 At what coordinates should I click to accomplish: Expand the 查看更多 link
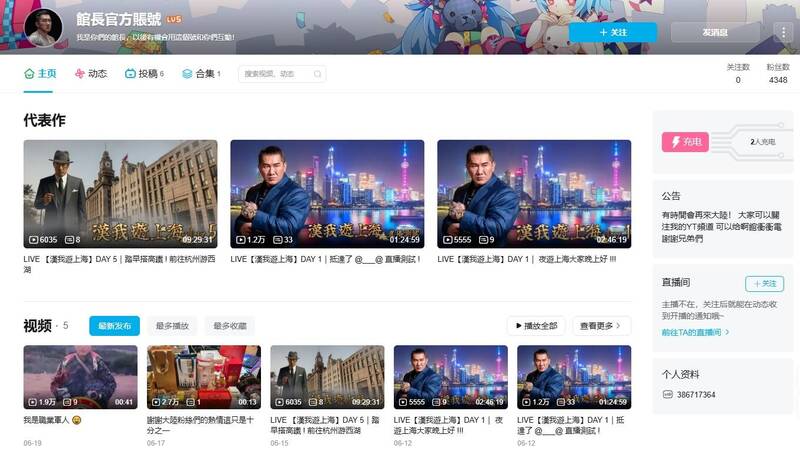click(x=601, y=325)
